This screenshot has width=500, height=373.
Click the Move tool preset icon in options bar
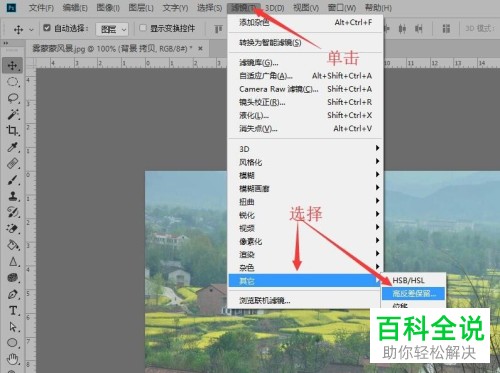click(x=18, y=29)
